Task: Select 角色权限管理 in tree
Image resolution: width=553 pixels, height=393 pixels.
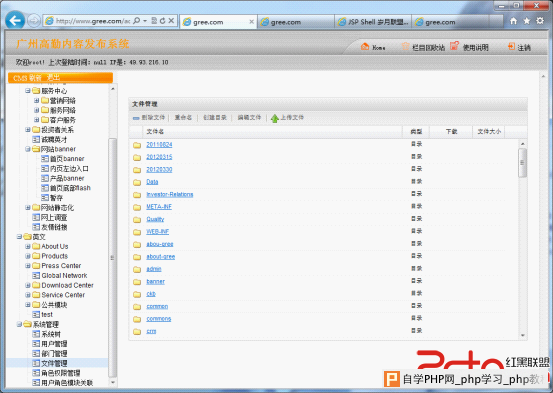Action: point(61,373)
